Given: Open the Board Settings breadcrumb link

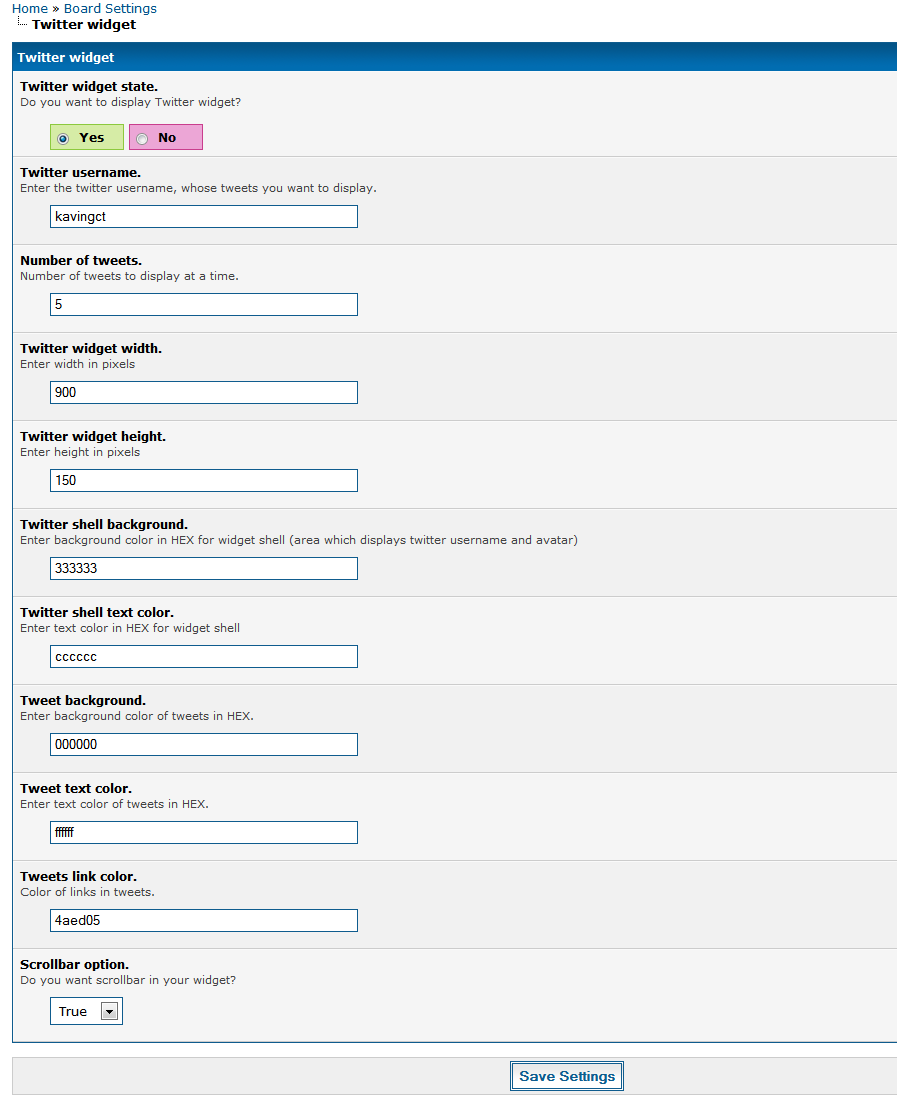Looking at the screenshot, I should point(110,8).
